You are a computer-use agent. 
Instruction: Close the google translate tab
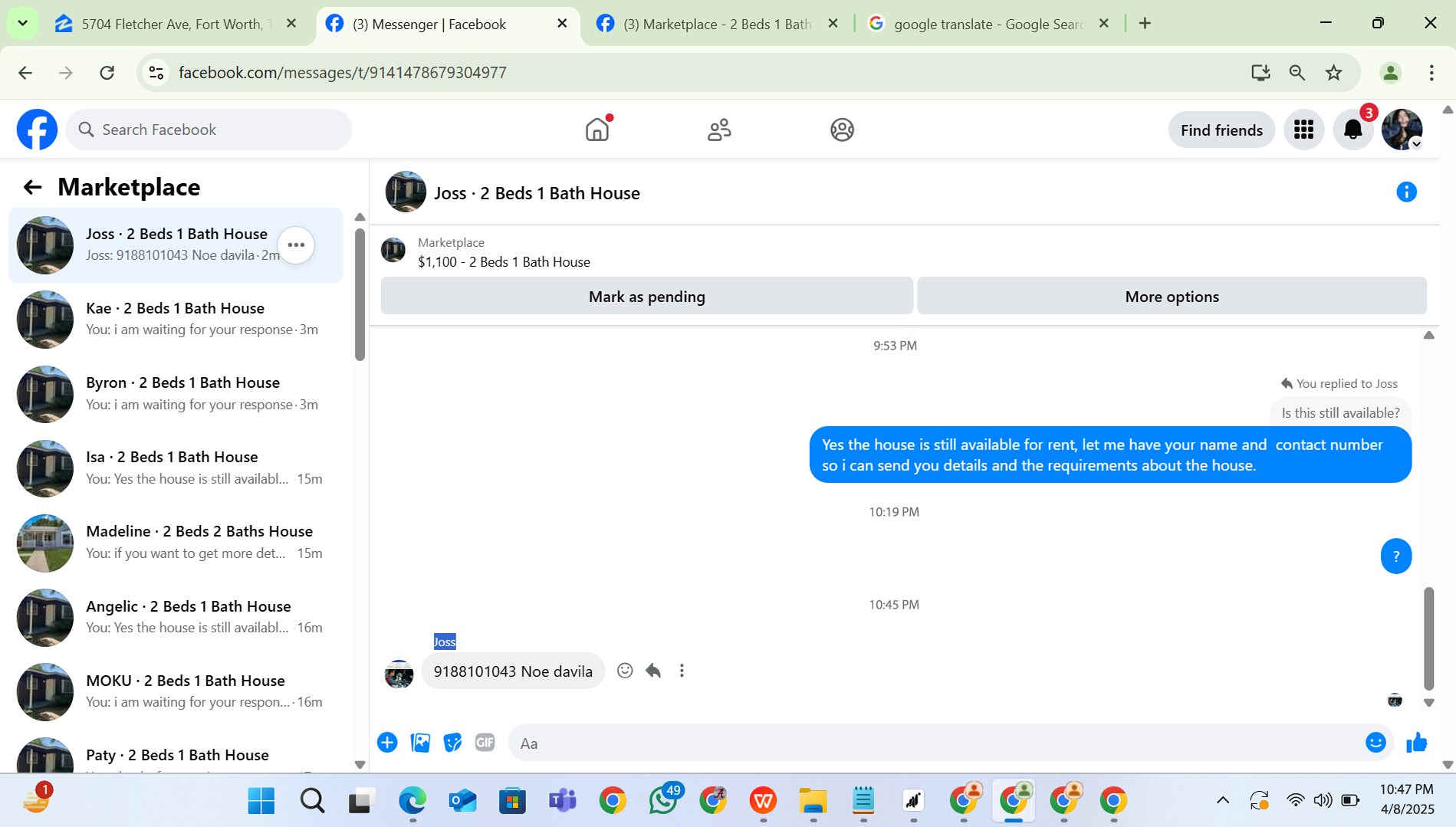[x=1104, y=24]
